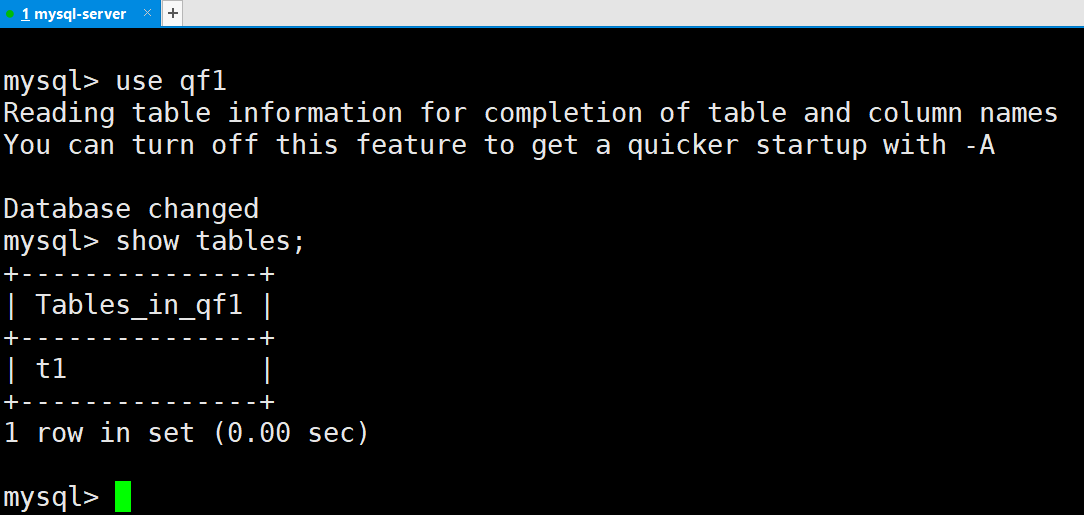Click the 'Database changed' message line

click(x=131, y=209)
